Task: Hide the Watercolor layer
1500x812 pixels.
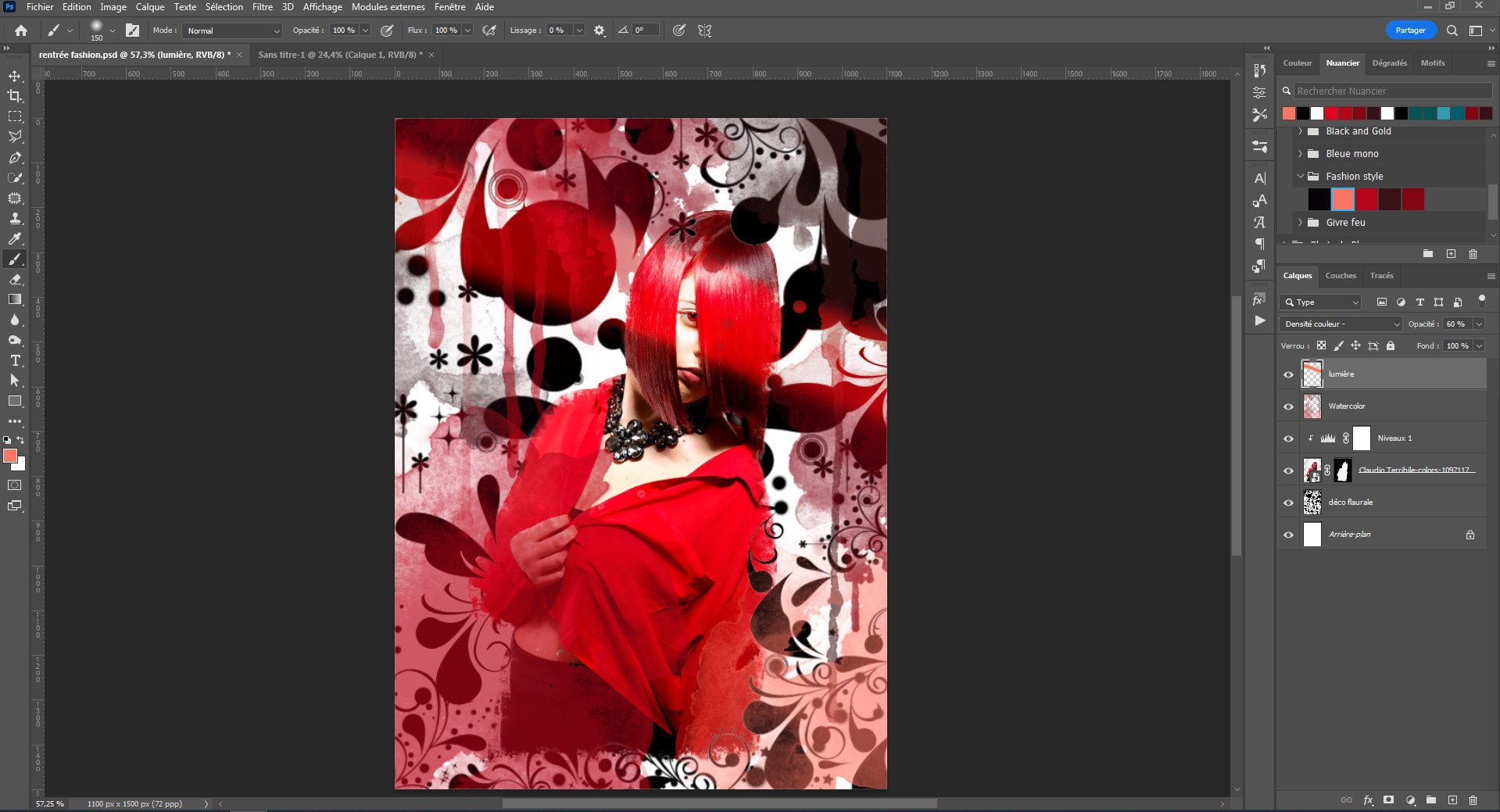Action: pyautogui.click(x=1289, y=406)
